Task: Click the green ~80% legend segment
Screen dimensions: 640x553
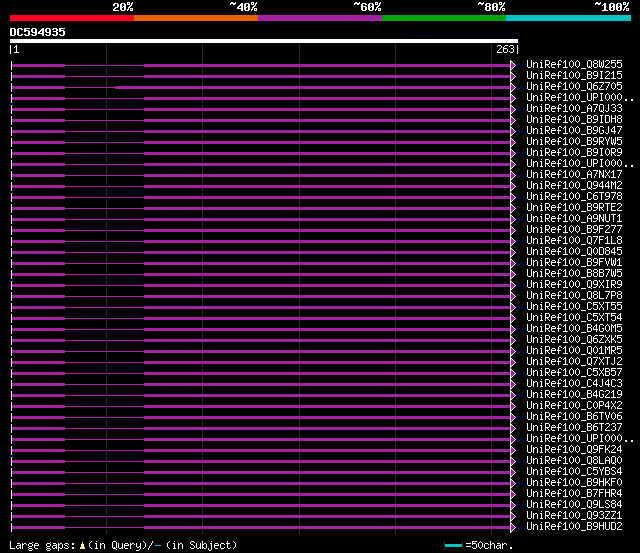Action: 444,18
